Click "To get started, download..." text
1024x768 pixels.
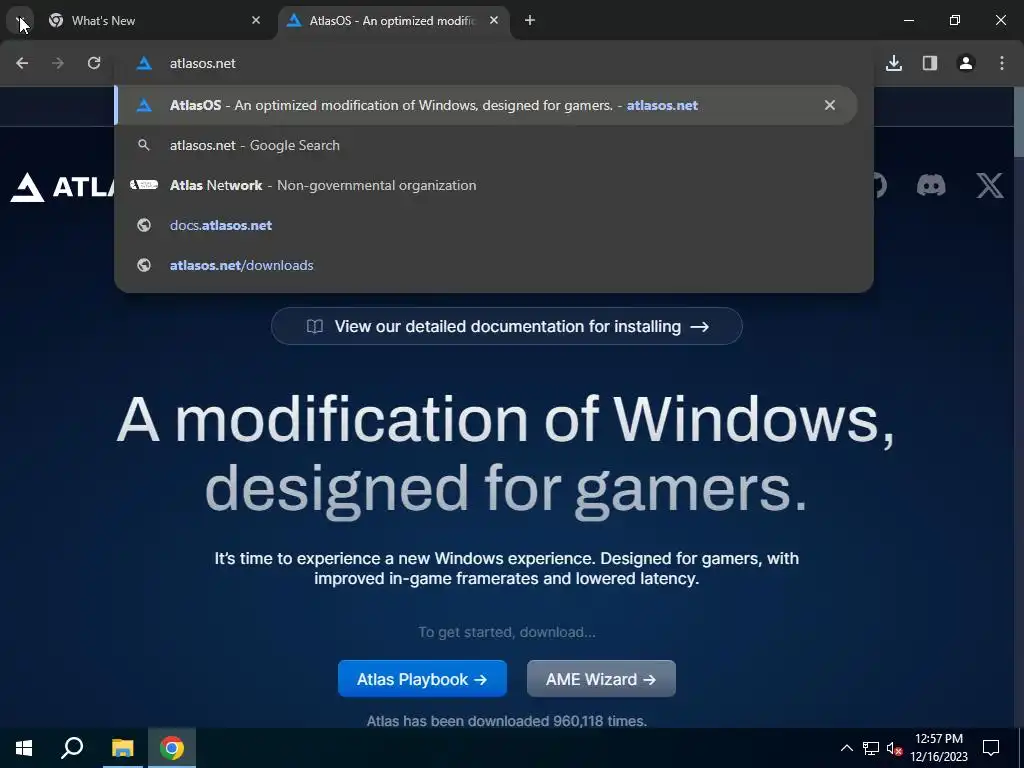(x=507, y=632)
